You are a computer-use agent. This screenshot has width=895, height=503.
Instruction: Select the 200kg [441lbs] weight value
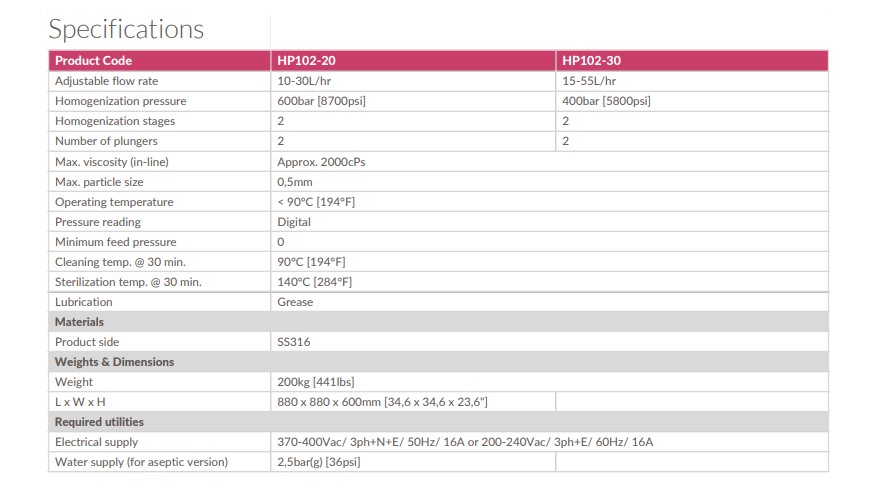(x=316, y=382)
